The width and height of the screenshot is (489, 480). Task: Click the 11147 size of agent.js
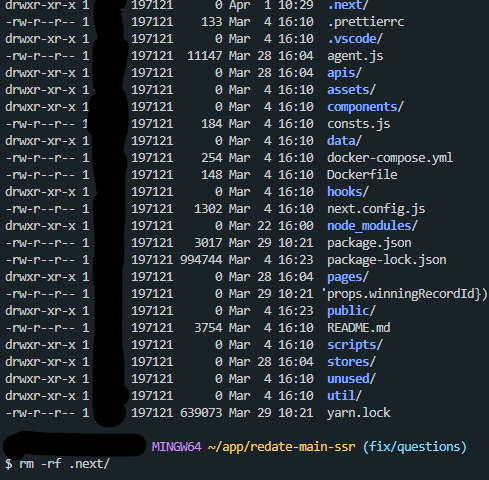205,56
